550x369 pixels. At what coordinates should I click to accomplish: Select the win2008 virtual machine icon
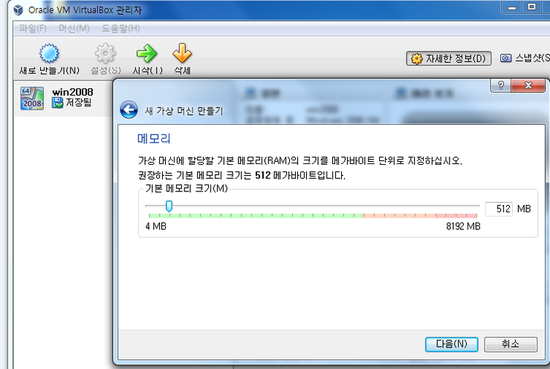click(x=32, y=98)
